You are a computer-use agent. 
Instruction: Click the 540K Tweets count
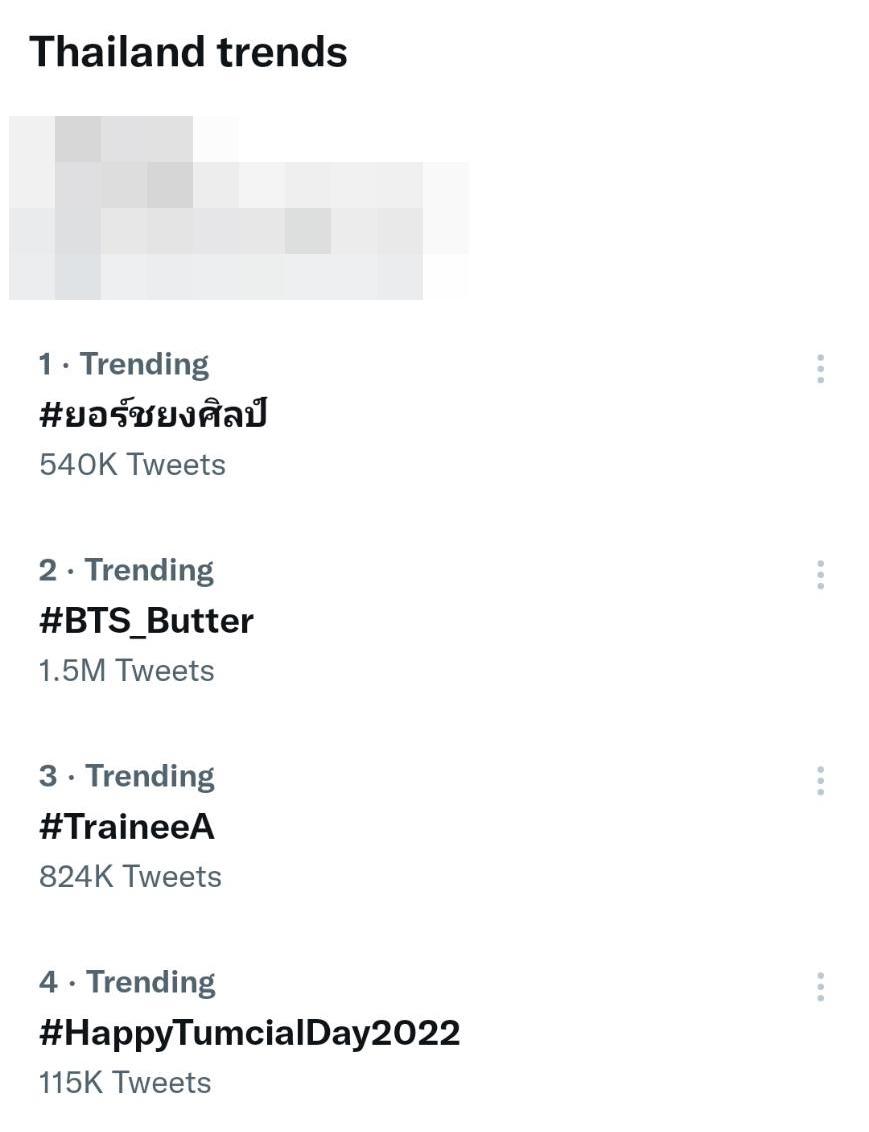[132, 465]
